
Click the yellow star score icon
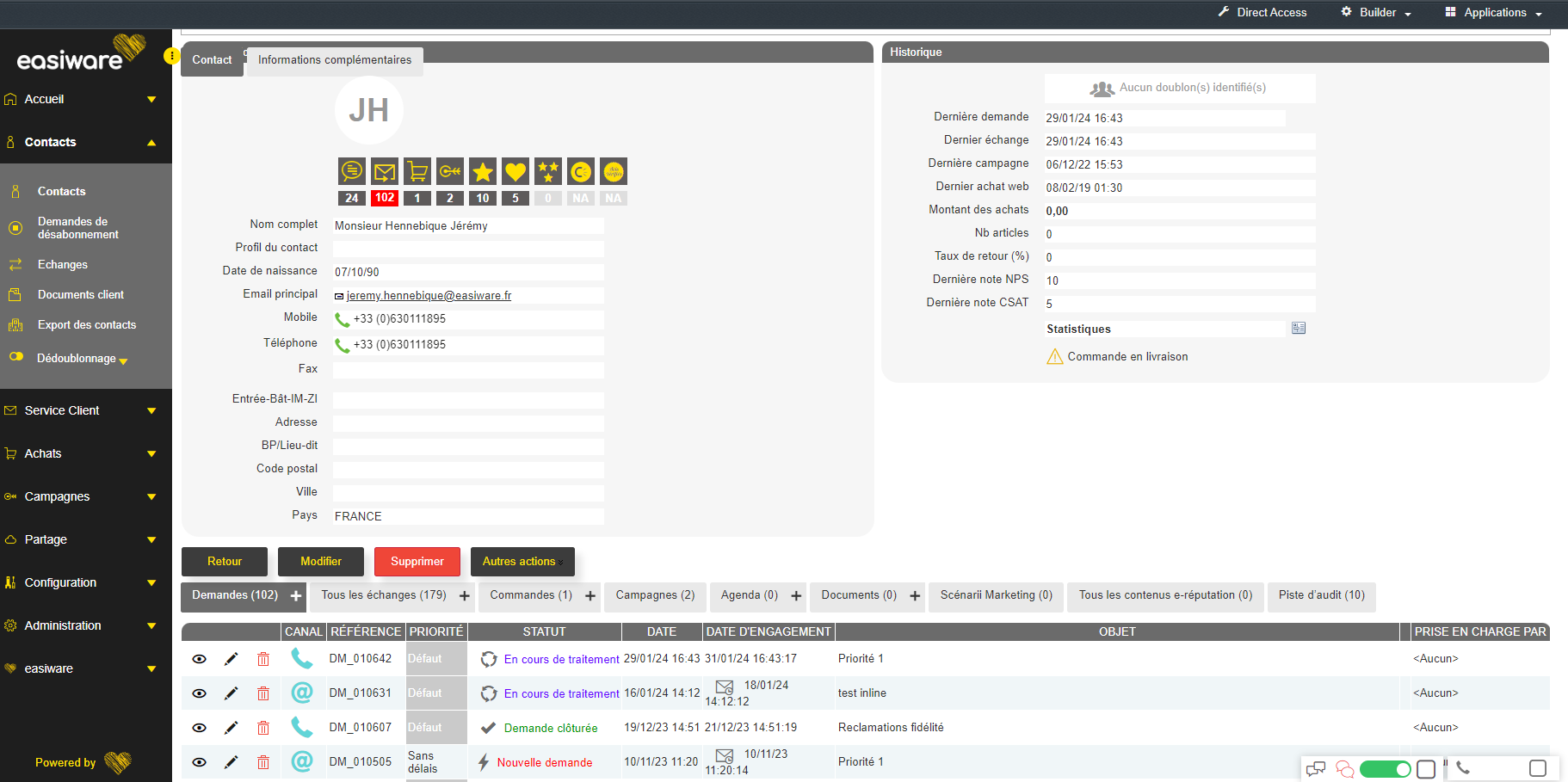pyautogui.click(x=482, y=170)
